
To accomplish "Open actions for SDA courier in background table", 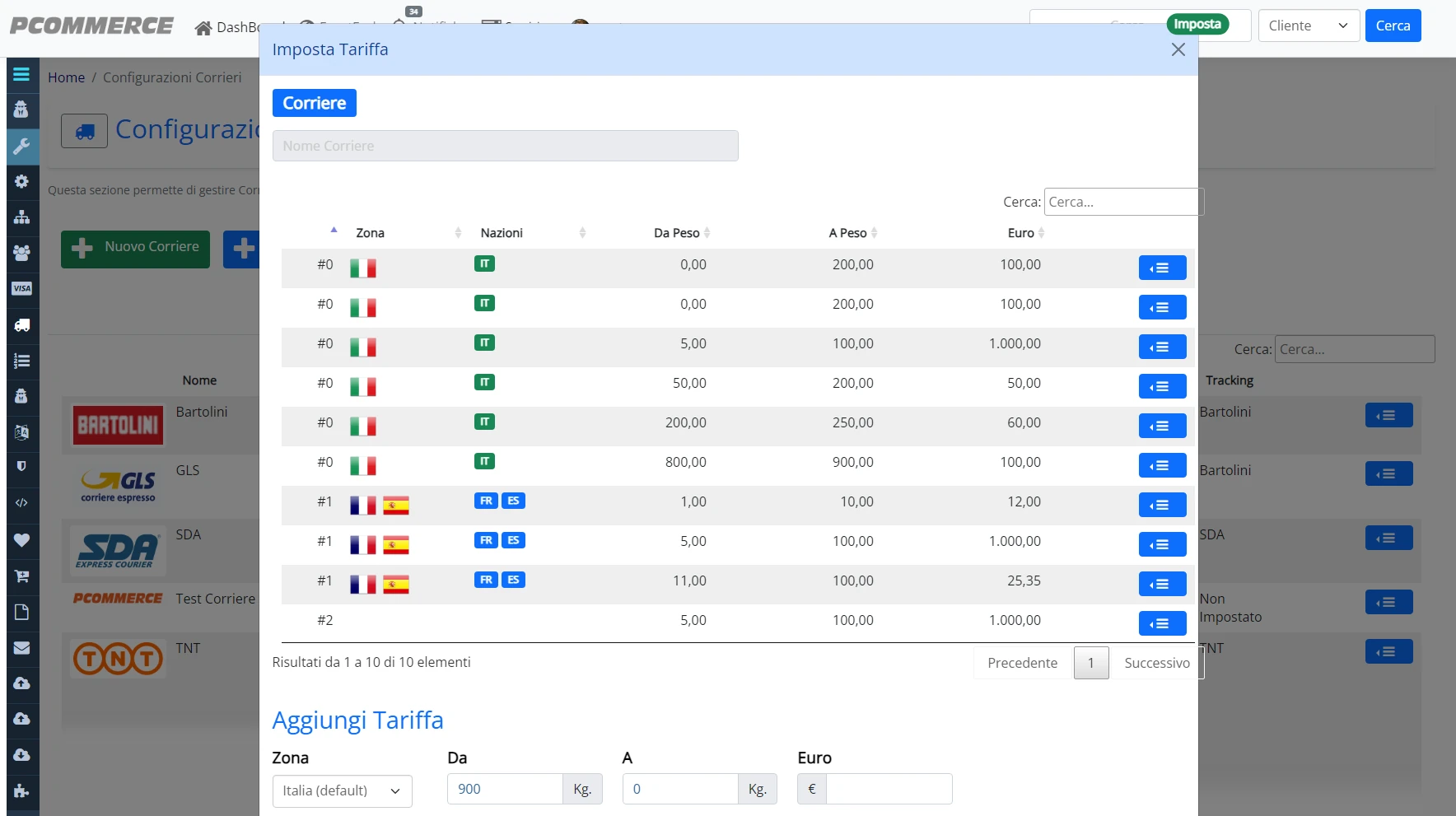I will (1388, 538).
